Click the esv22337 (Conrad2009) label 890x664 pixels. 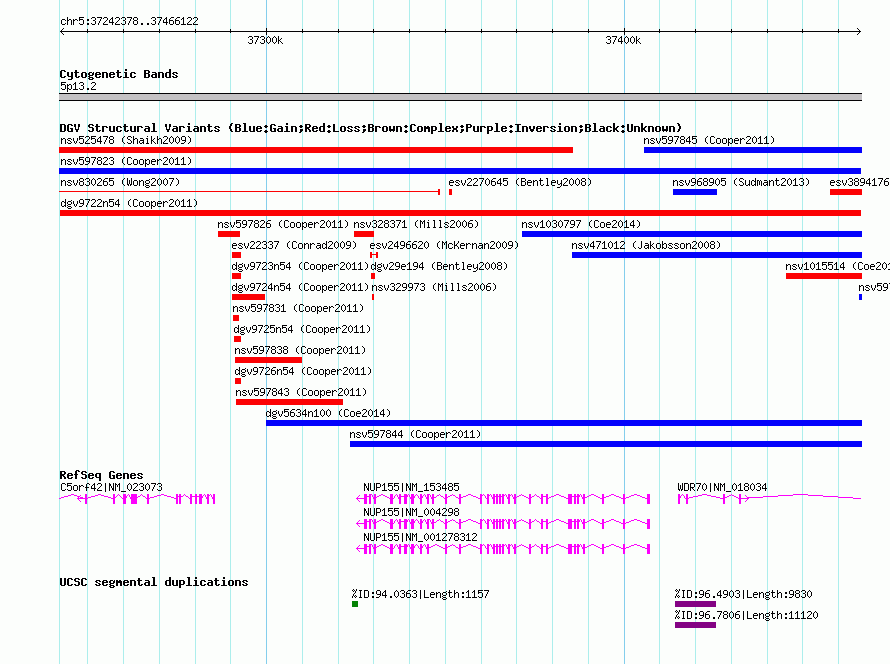[294, 245]
